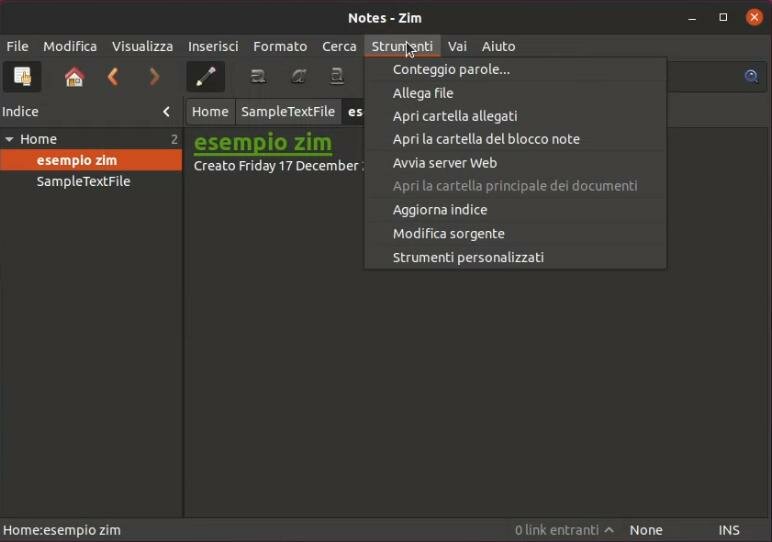Click the Home path bar button
The width and height of the screenshot is (772, 542).
(x=210, y=112)
